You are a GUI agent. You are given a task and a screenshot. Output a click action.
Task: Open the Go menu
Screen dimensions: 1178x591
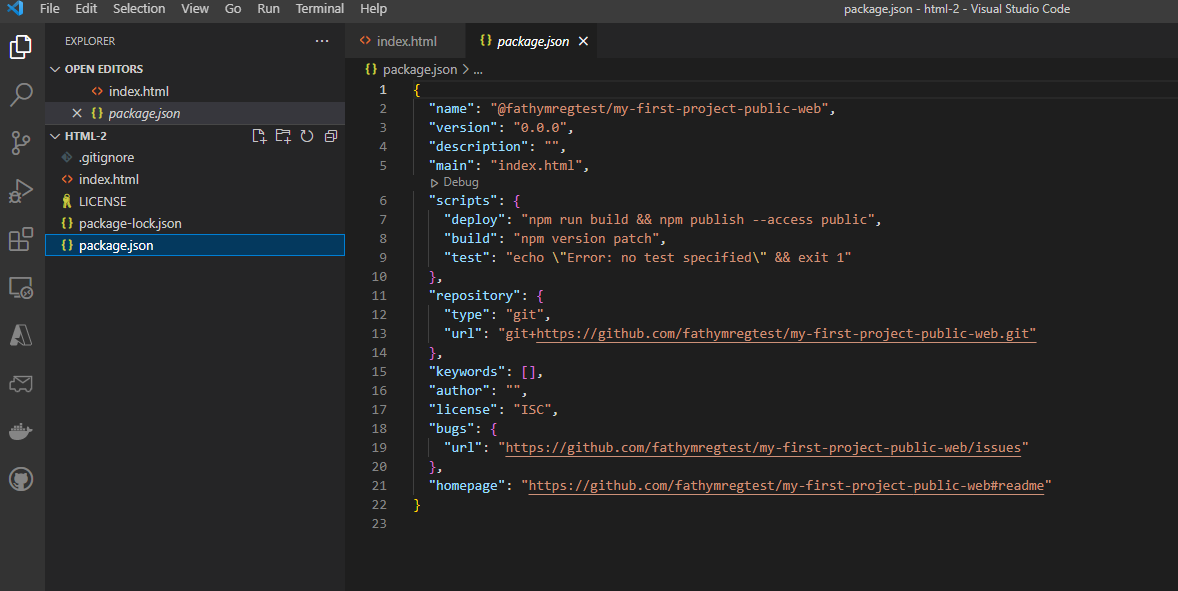233,9
